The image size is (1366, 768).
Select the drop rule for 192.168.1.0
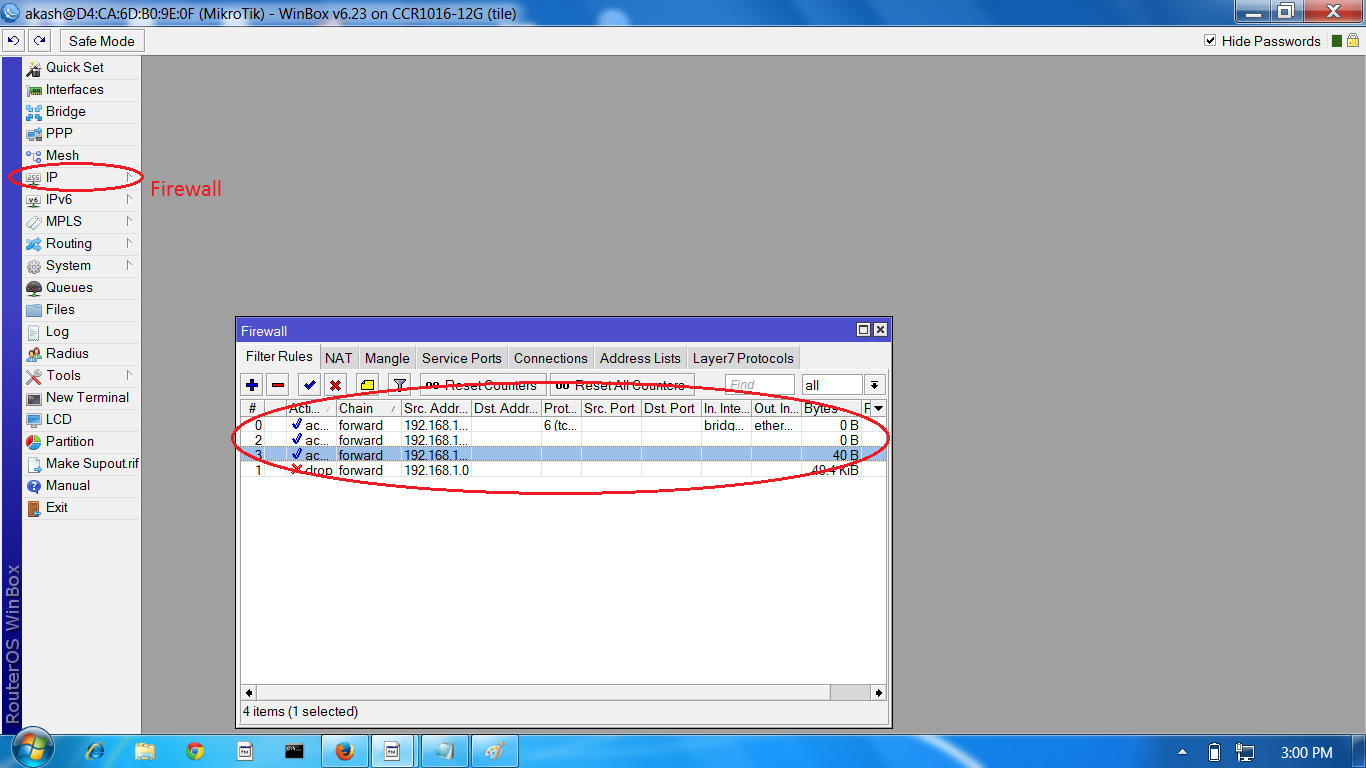[563, 470]
